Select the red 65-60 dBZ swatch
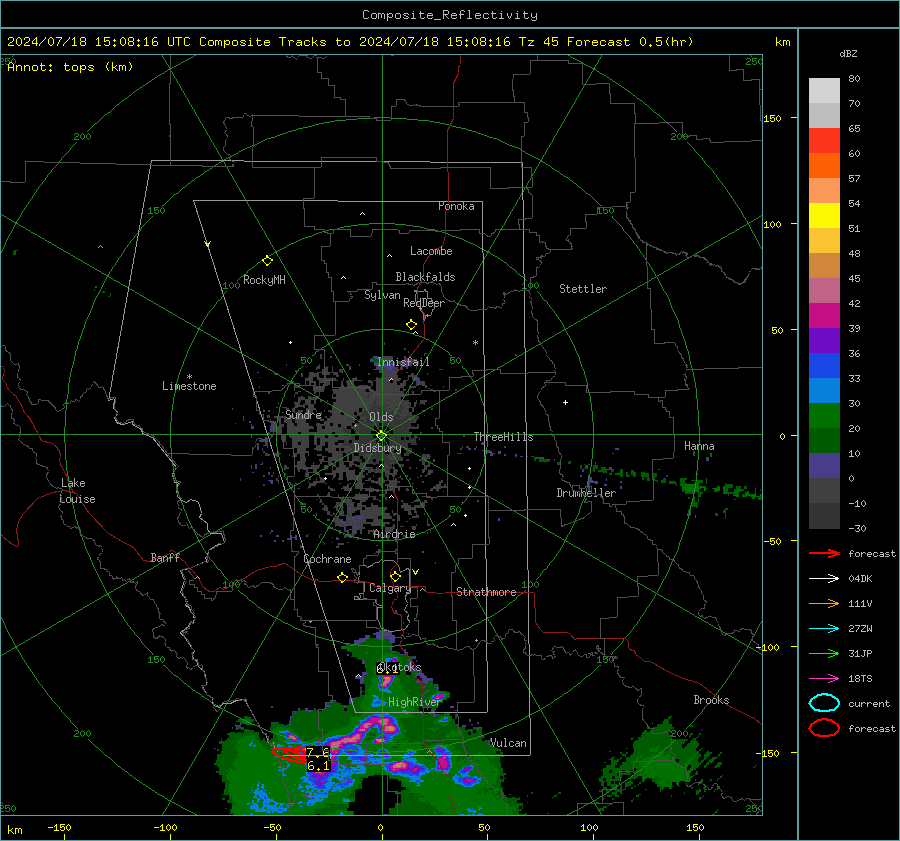900x841 pixels. (824, 141)
